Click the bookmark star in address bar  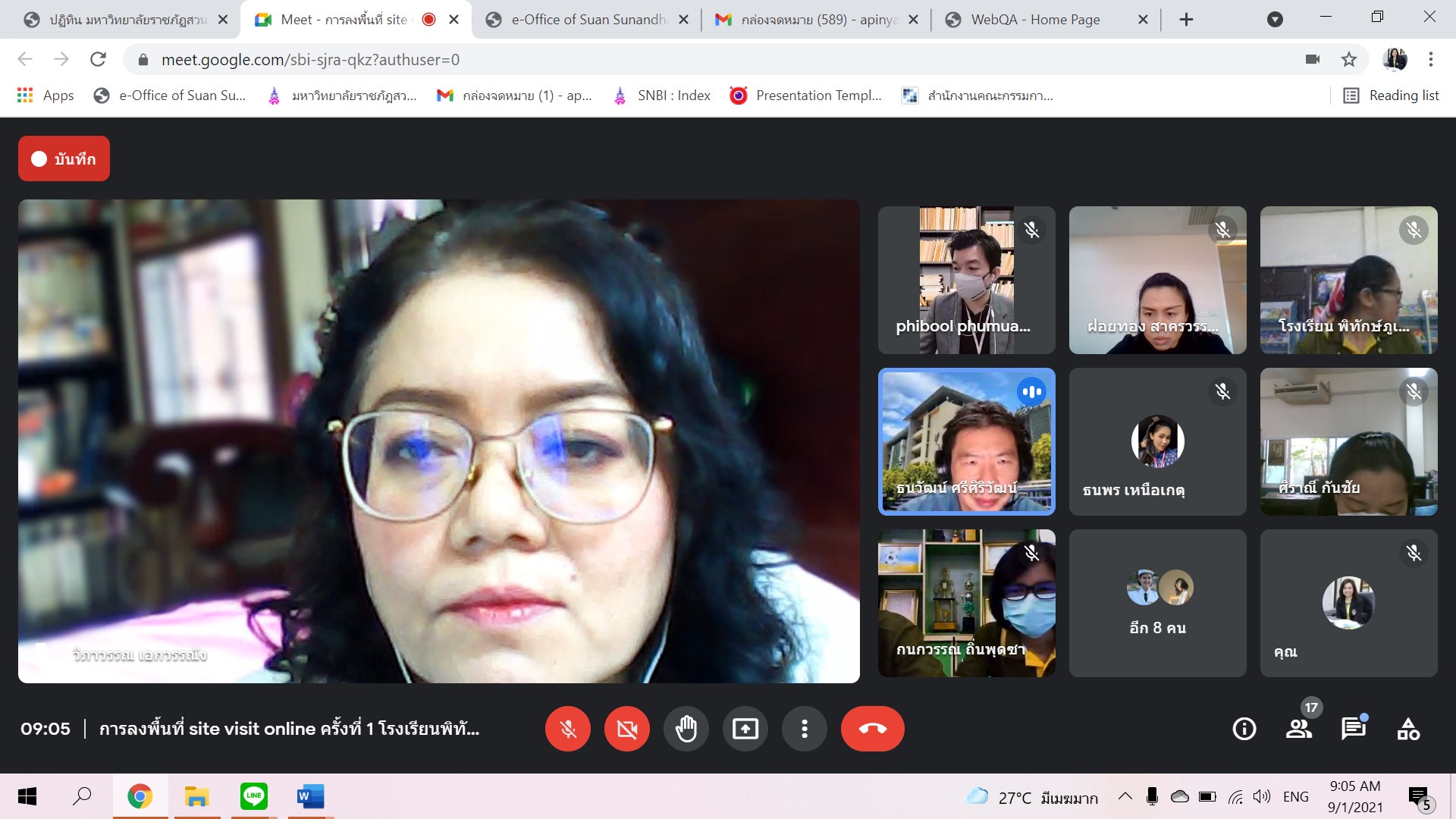(x=1348, y=59)
